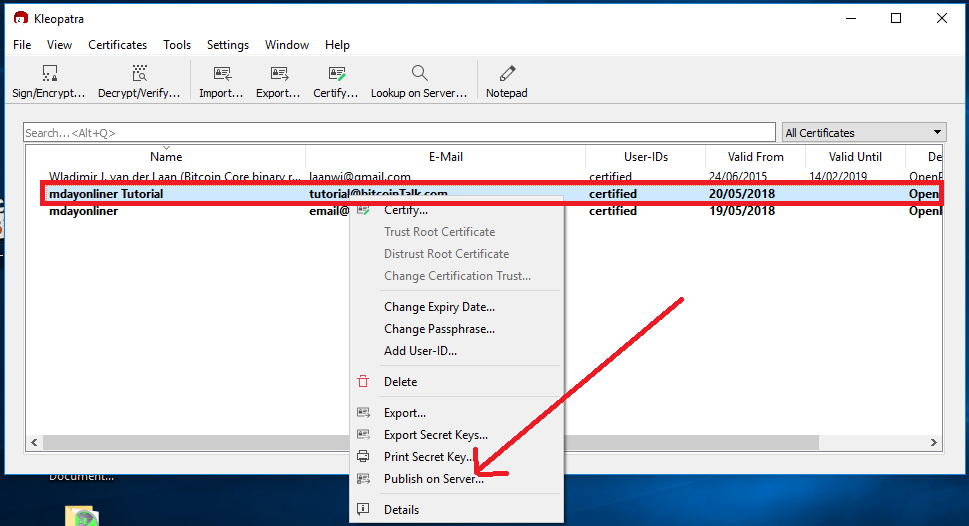This screenshot has height=526, width=969.
Task: Open the View menu
Action: coord(59,45)
